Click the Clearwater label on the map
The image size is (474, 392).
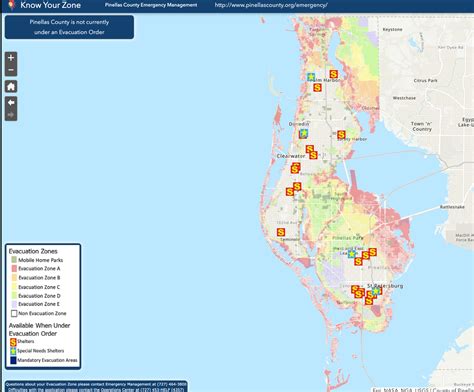point(291,156)
